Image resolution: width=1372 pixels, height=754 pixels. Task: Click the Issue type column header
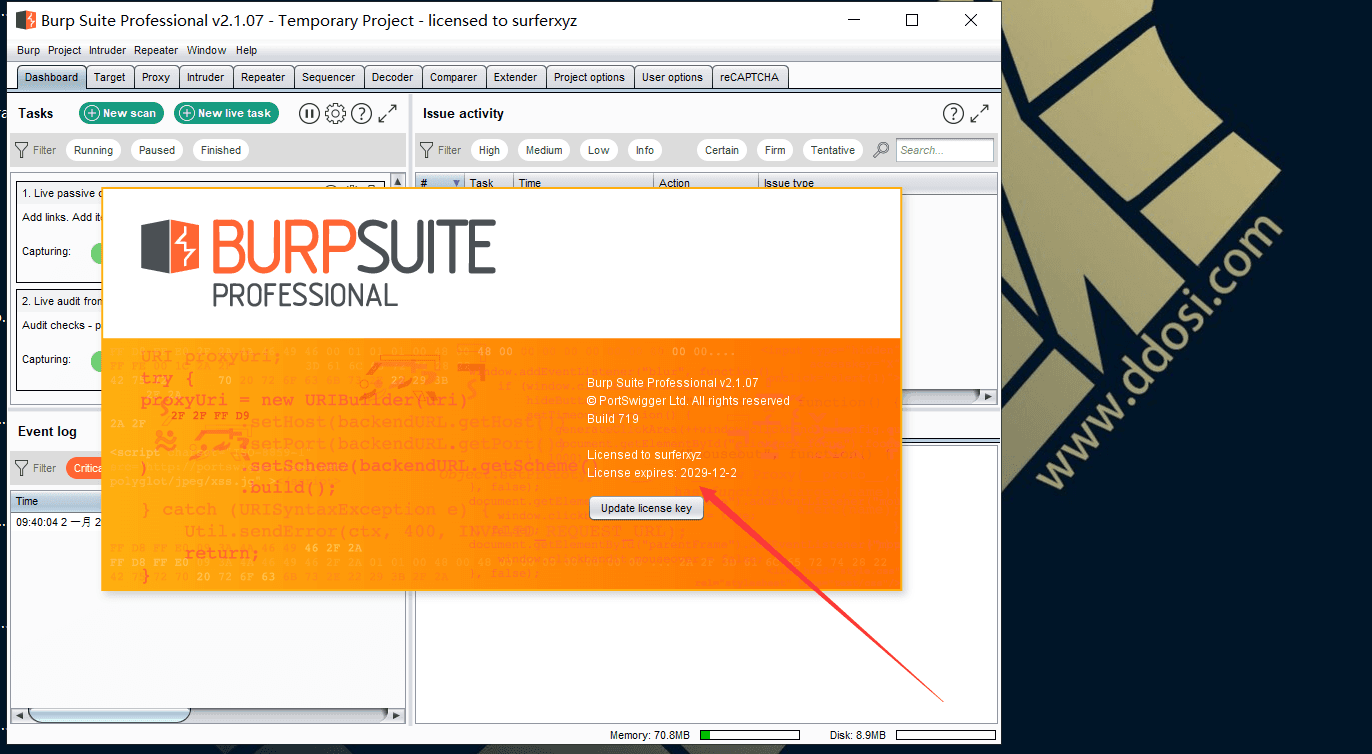pos(878,183)
